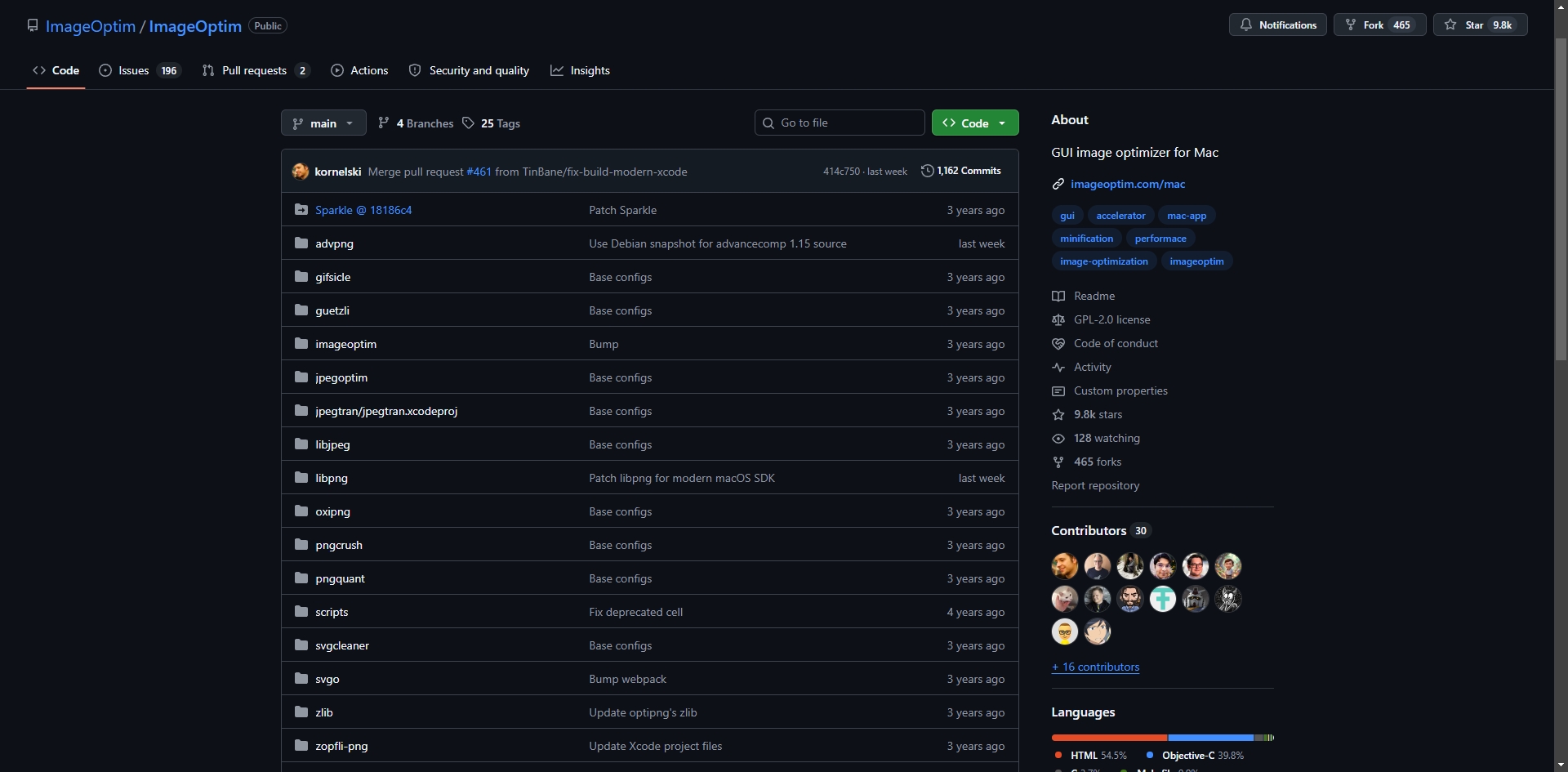Open commit 'Patch libpng for modern macOS SDK'
The height and width of the screenshot is (772, 1568).
click(682, 478)
